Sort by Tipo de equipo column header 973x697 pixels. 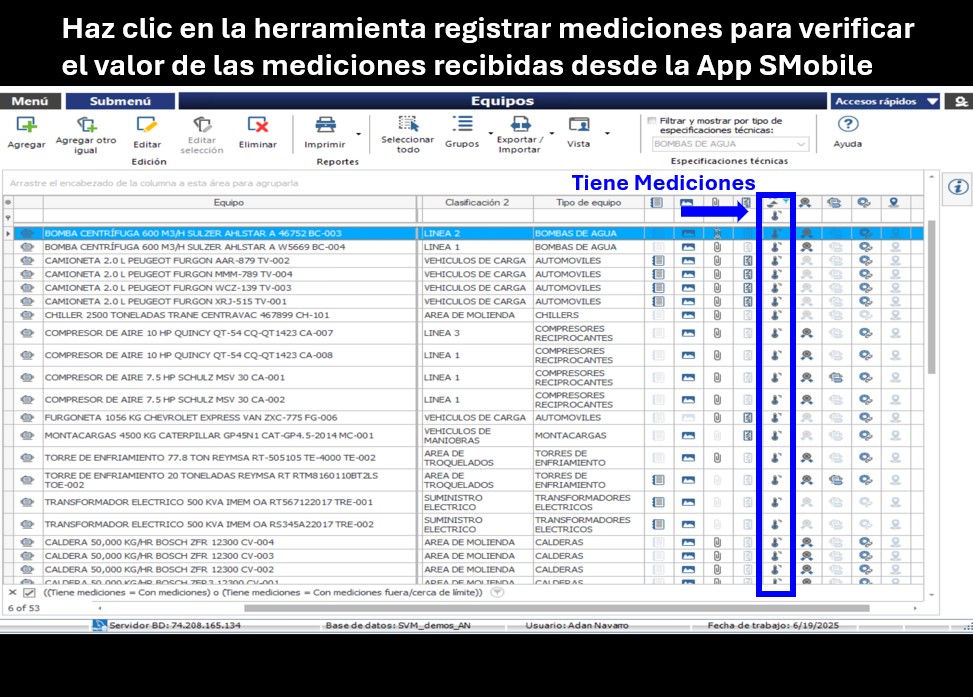coord(588,202)
